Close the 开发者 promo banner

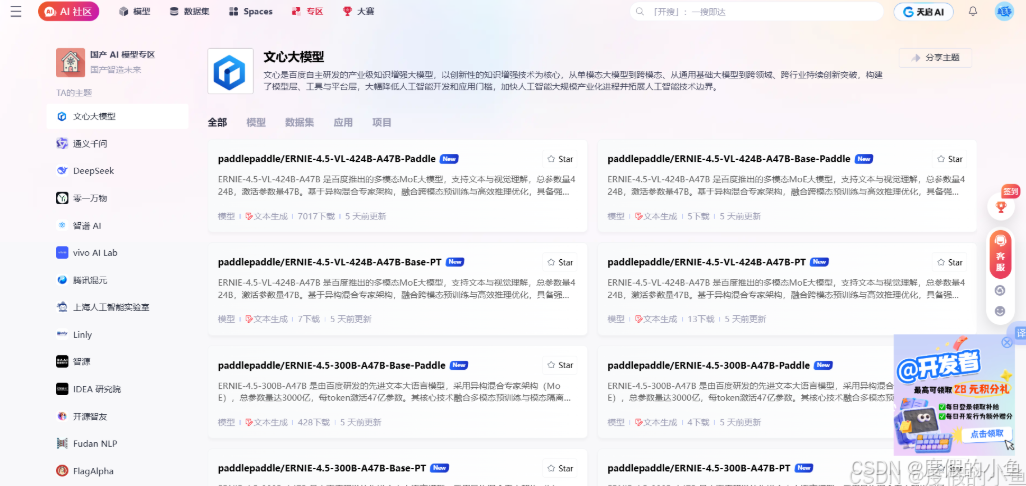coord(1007,343)
